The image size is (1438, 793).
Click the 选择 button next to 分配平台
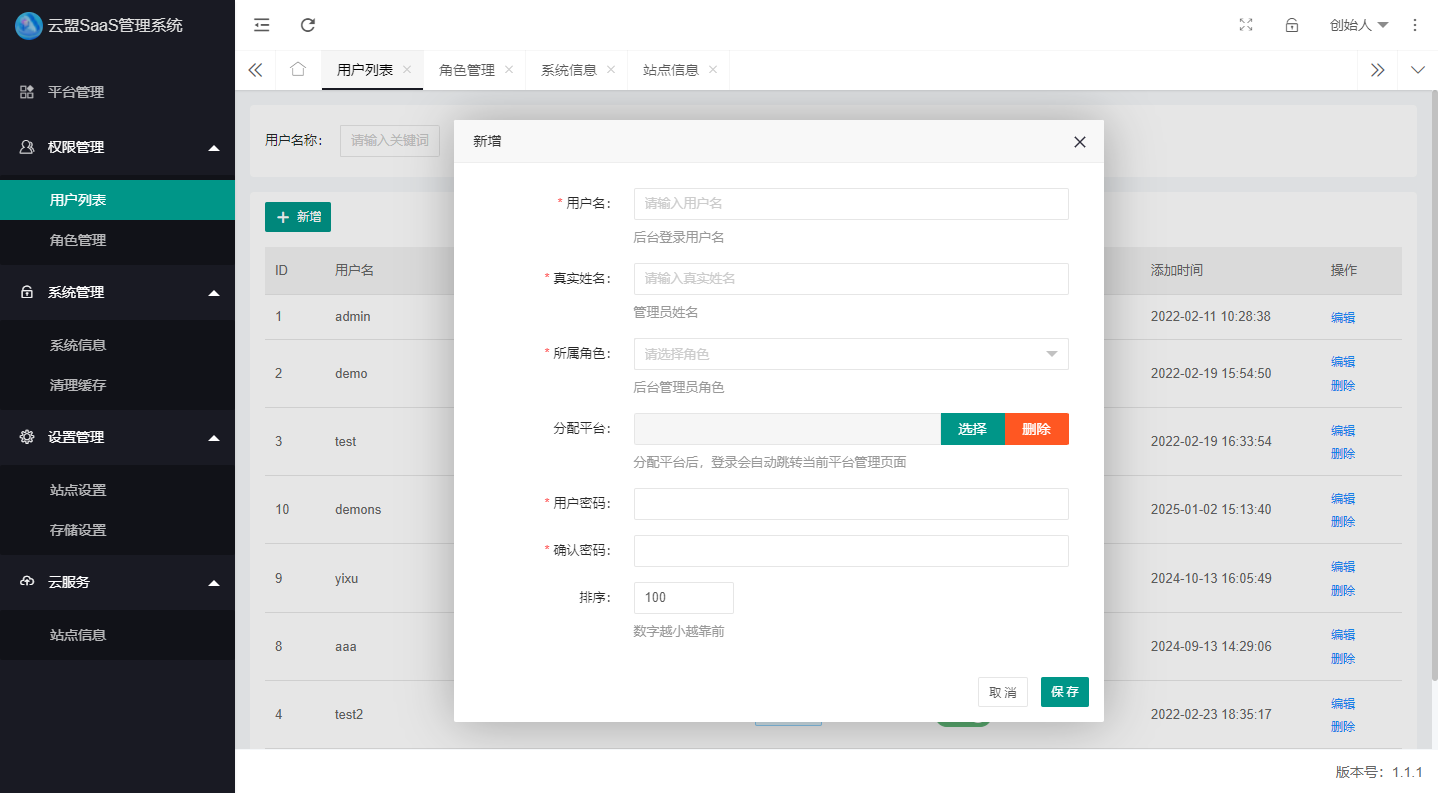click(972, 428)
